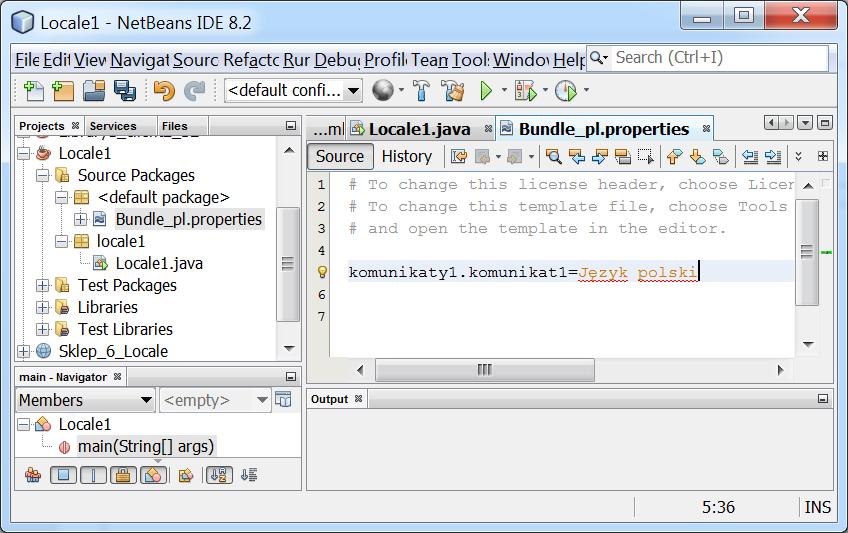Click Shift Line Right icon
Screen dimensions: 848x533
[773, 157]
